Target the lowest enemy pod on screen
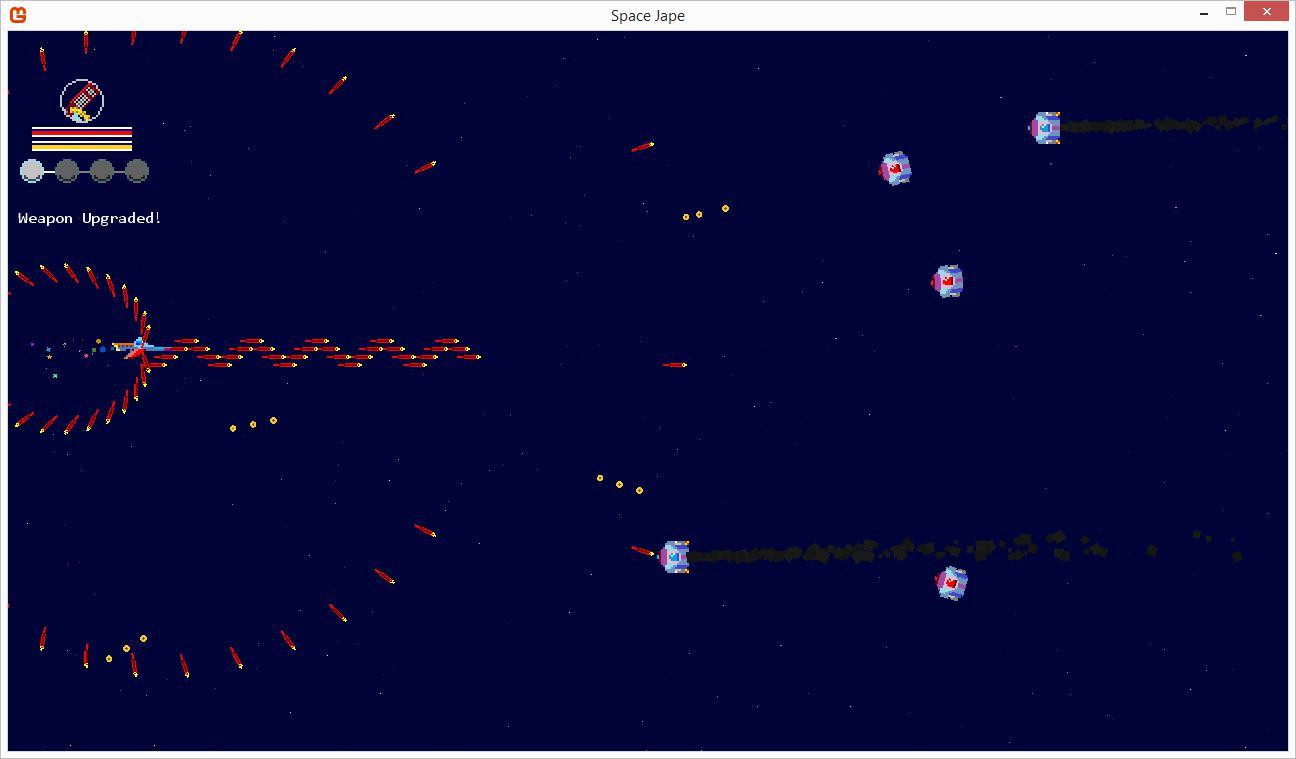The height and width of the screenshot is (759, 1296). click(x=951, y=582)
